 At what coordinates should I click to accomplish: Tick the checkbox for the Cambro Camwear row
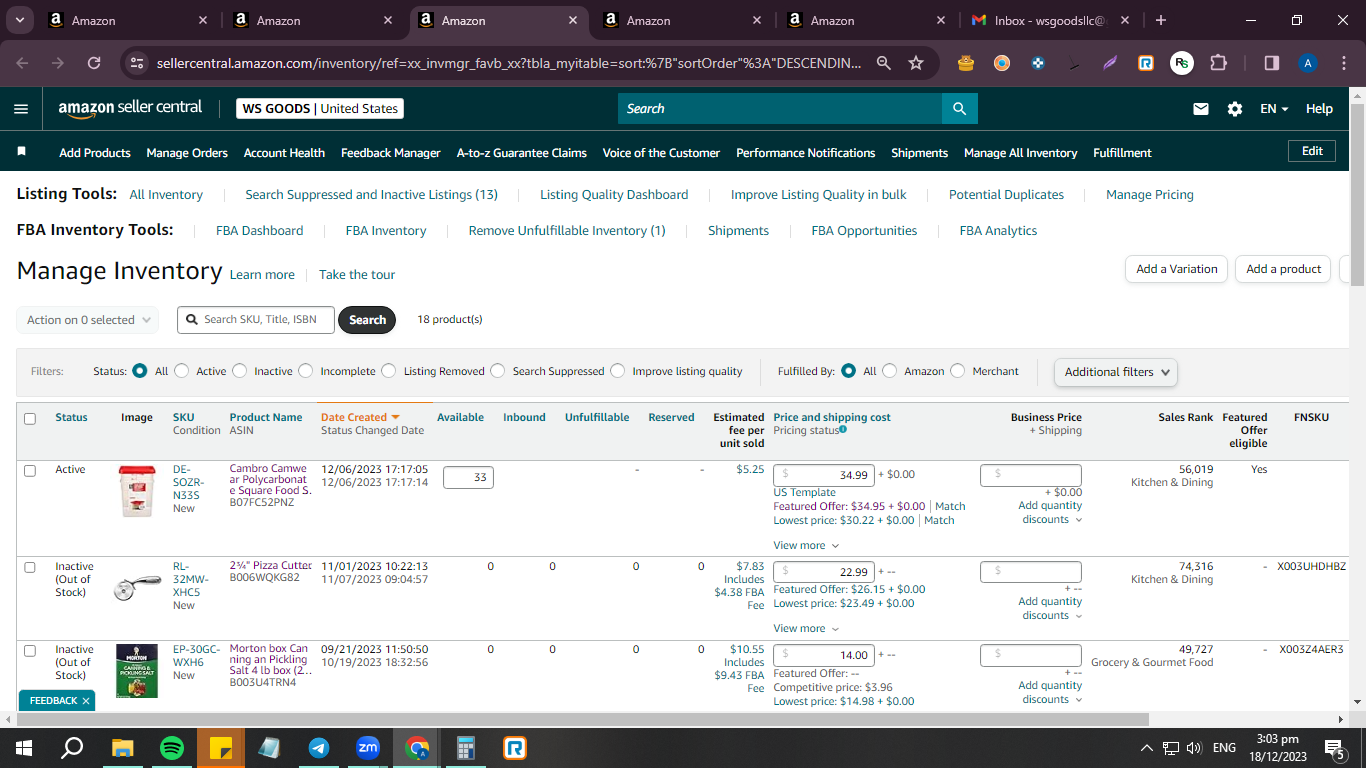pos(30,470)
